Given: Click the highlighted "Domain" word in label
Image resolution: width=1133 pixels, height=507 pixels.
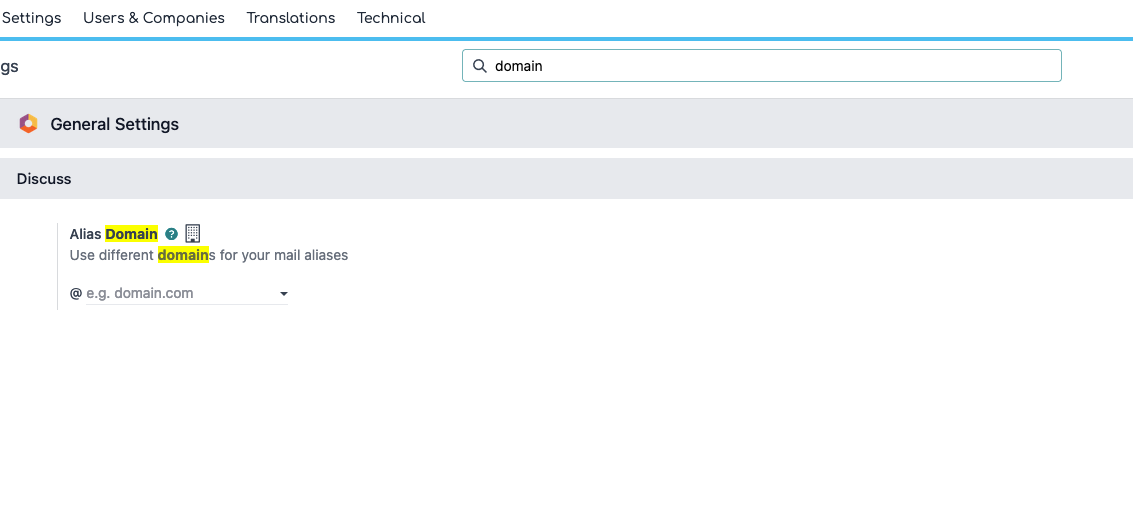Looking at the screenshot, I should [x=131, y=234].
